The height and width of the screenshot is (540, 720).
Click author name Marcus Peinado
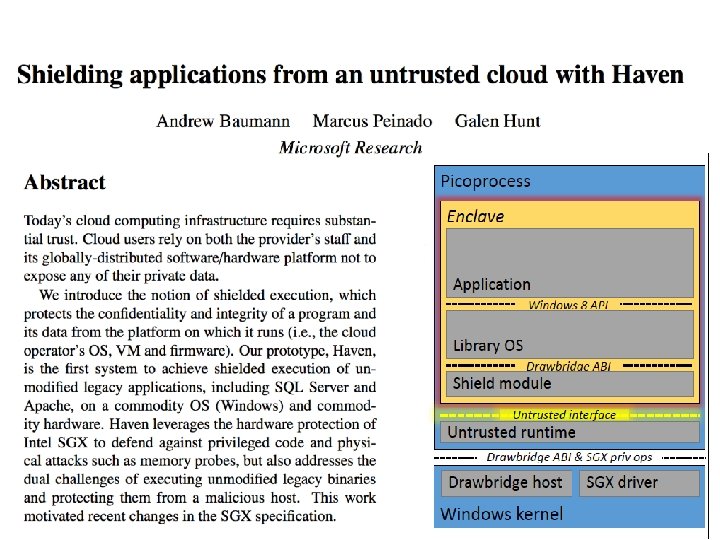point(372,121)
